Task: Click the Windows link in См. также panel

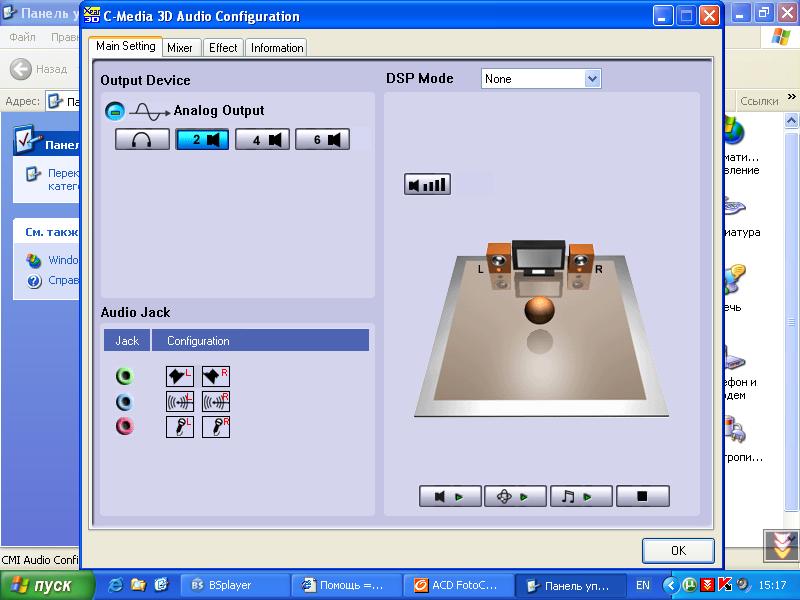Action: (x=63, y=260)
